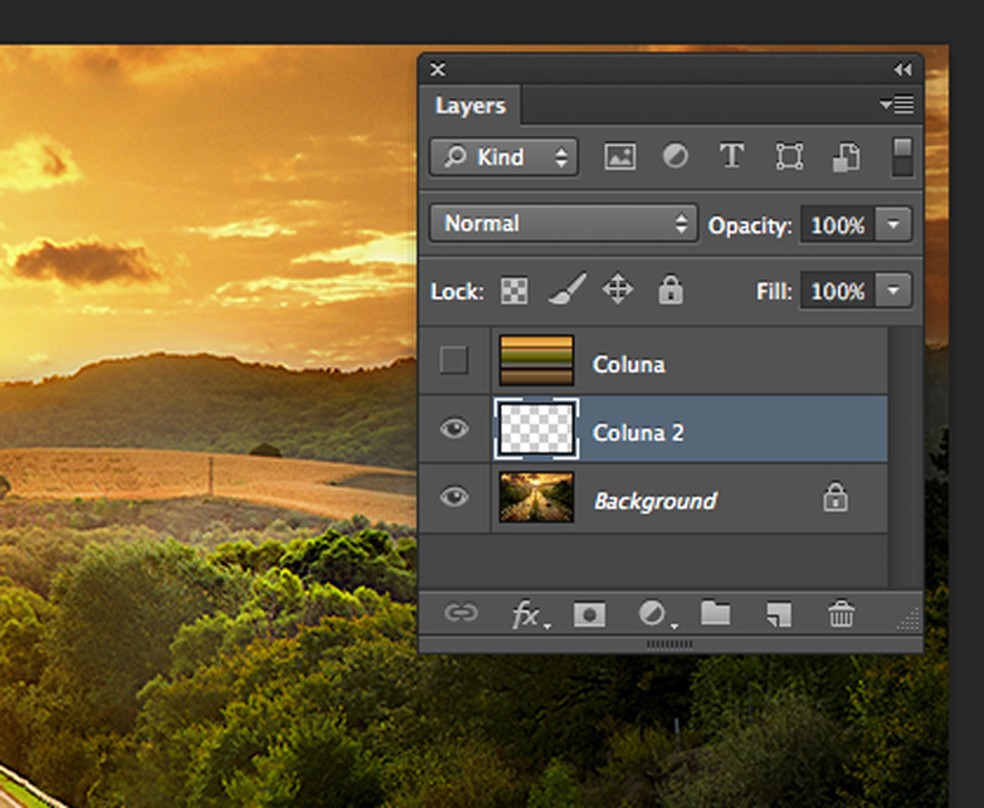Select the Coluna layer name

(x=629, y=364)
